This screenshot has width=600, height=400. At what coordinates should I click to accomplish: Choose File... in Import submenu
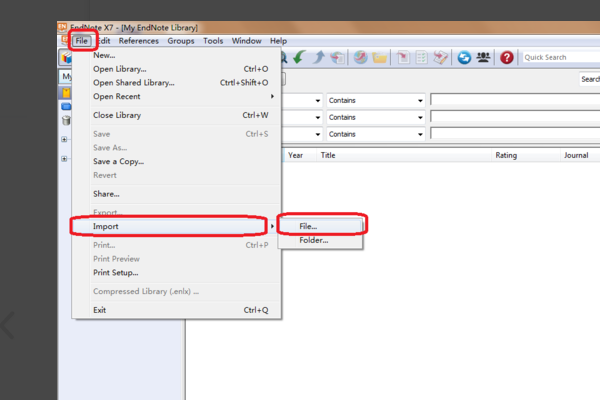coord(320,226)
